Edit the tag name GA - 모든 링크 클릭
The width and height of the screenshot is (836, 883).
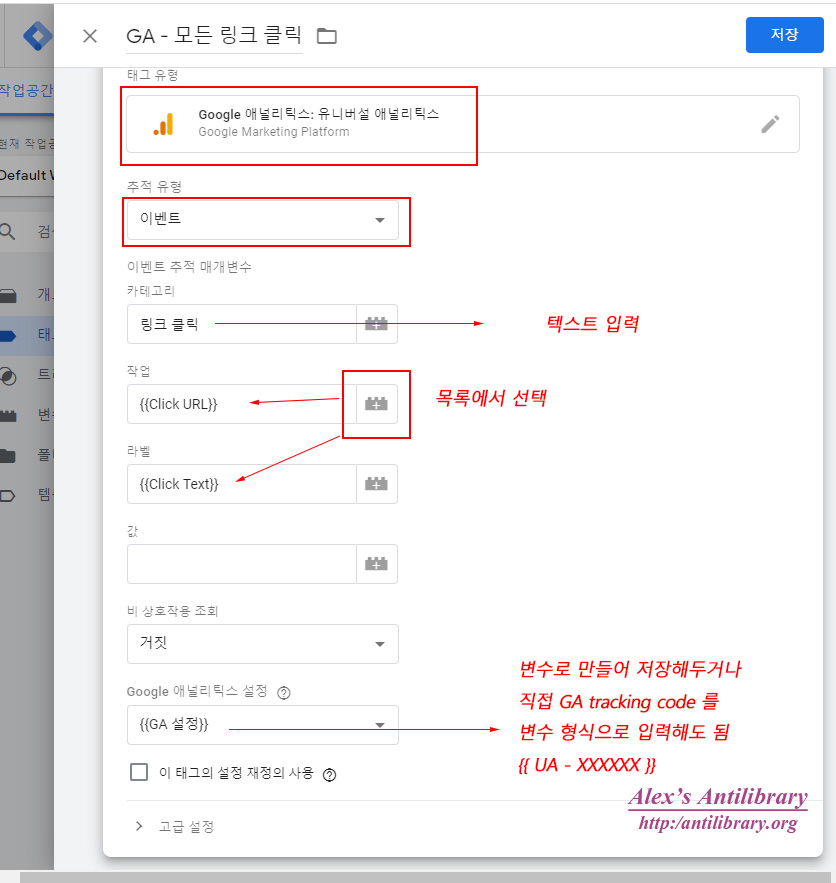point(214,36)
